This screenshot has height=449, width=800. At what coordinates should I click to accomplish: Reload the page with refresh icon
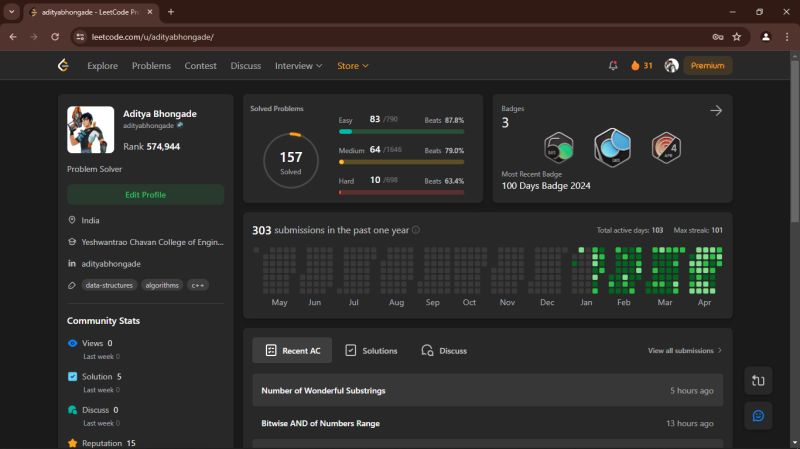tap(55, 37)
